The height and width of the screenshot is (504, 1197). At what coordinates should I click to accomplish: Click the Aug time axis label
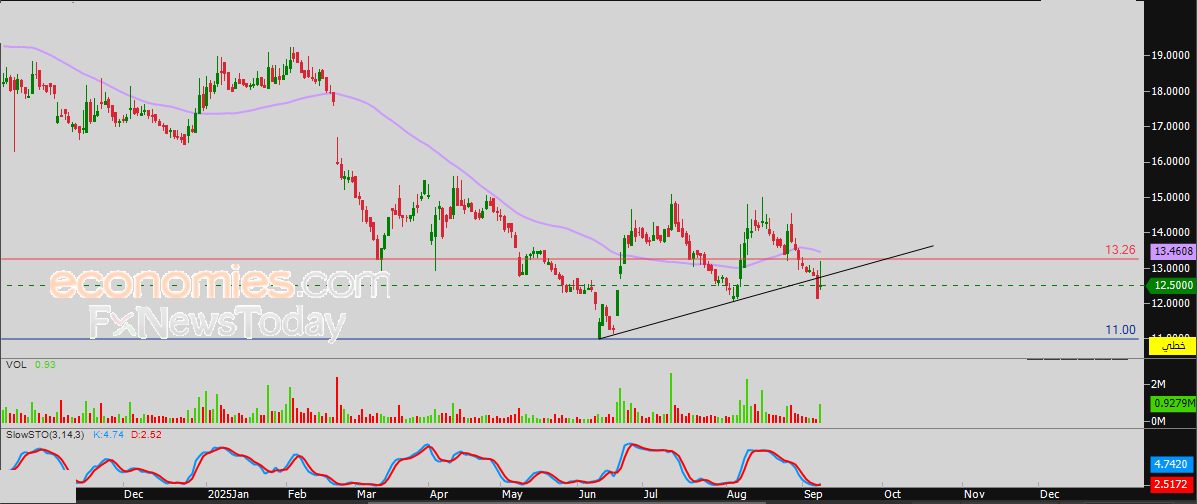click(x=736, y=495)
